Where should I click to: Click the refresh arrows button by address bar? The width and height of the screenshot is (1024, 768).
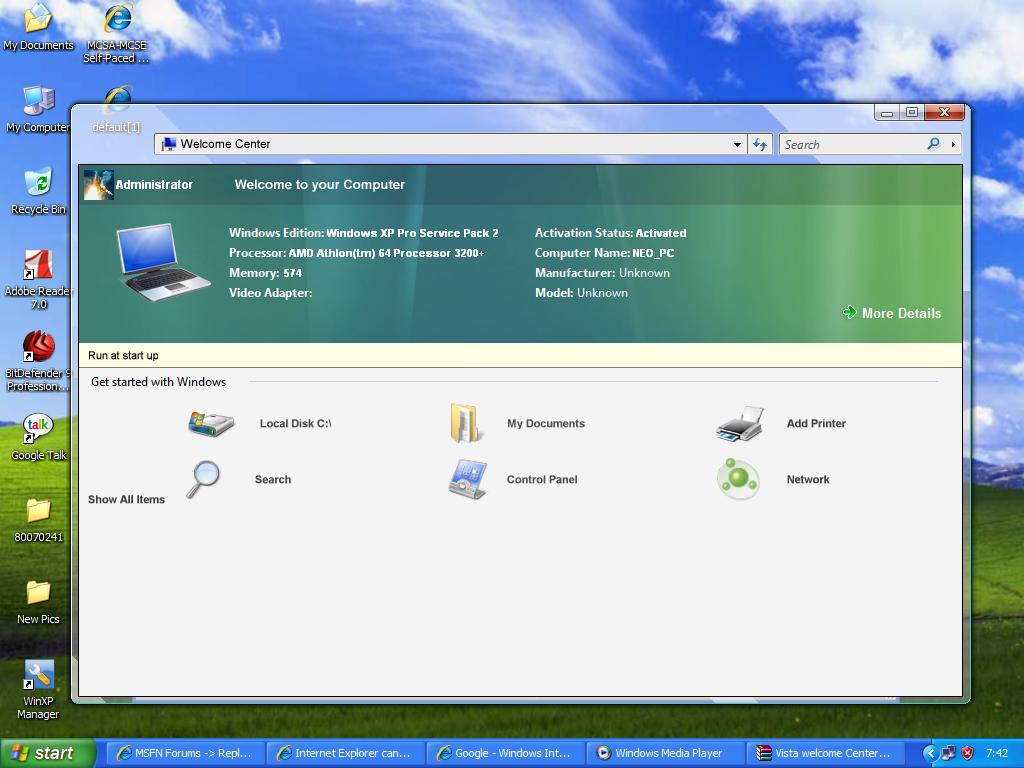(760, 144)
